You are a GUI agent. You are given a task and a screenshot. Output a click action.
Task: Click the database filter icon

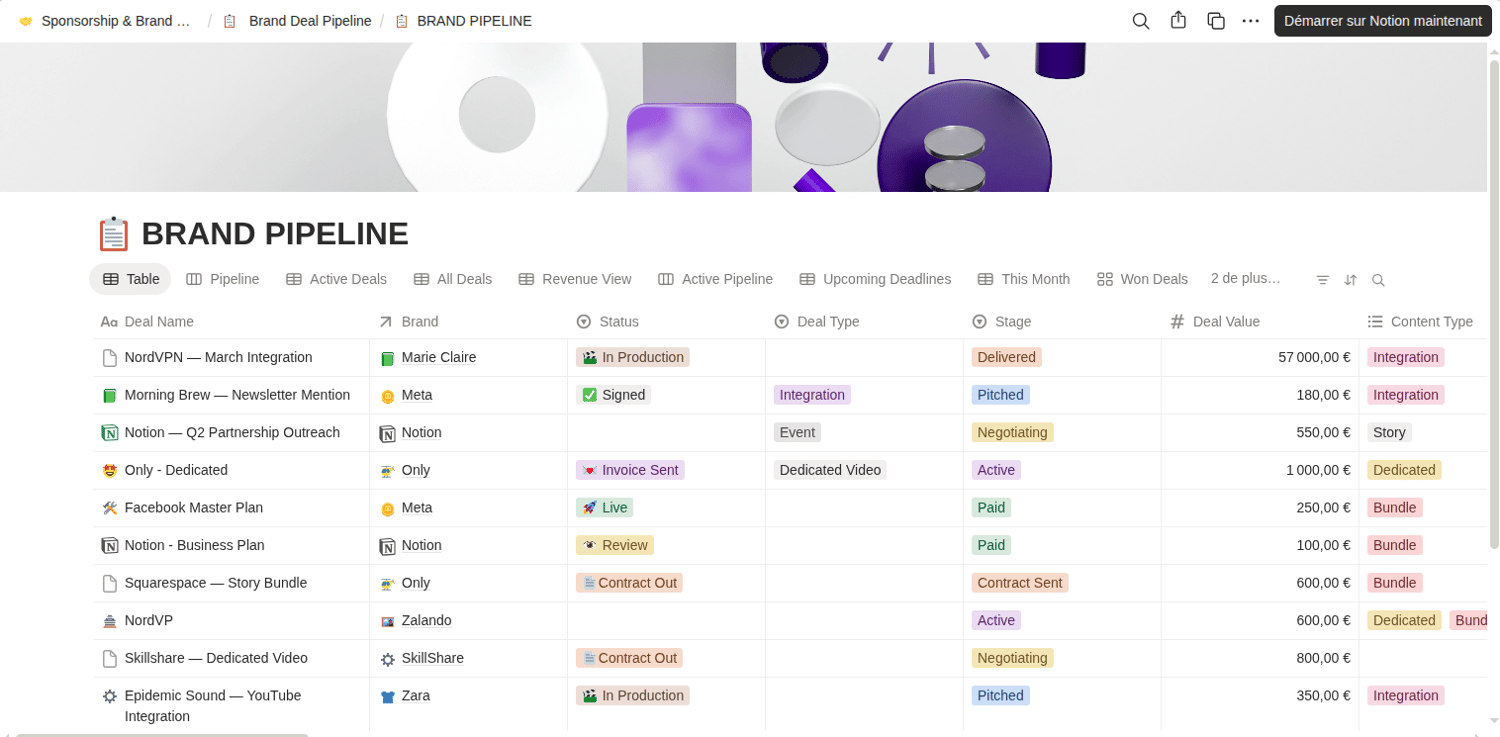click(1322, 280)
